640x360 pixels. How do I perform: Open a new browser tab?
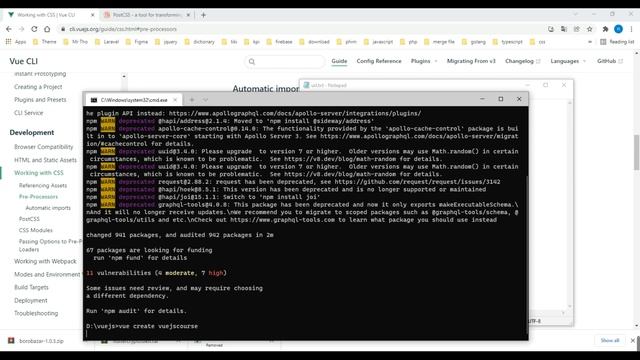coord(203,15)
